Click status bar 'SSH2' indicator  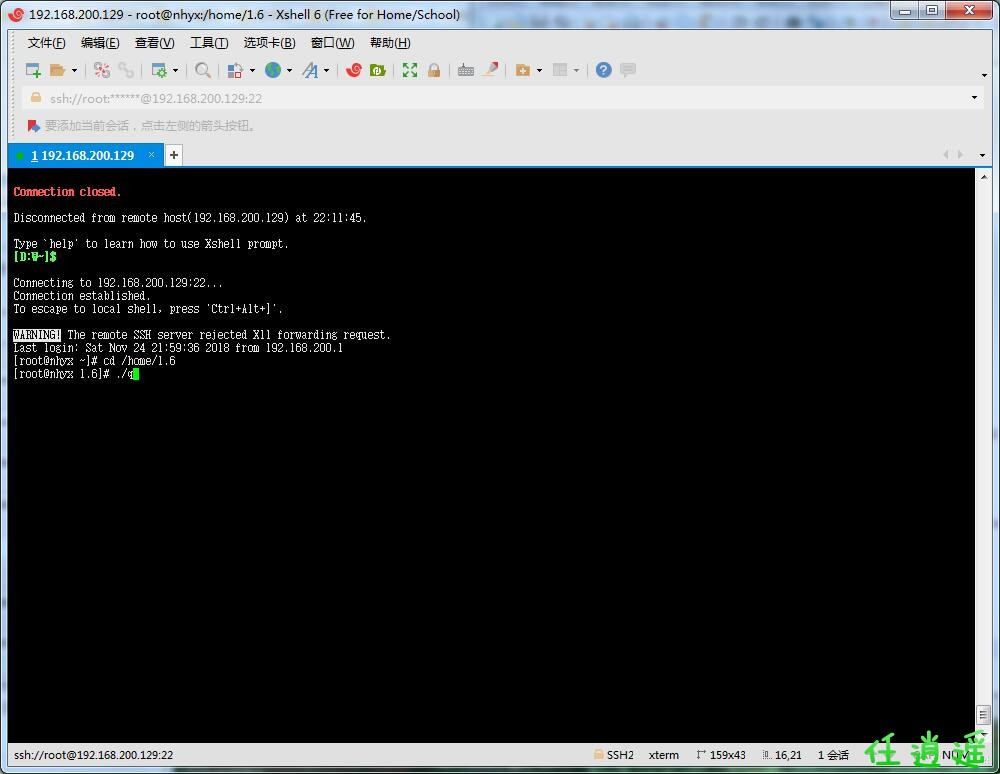coord(614,755)
